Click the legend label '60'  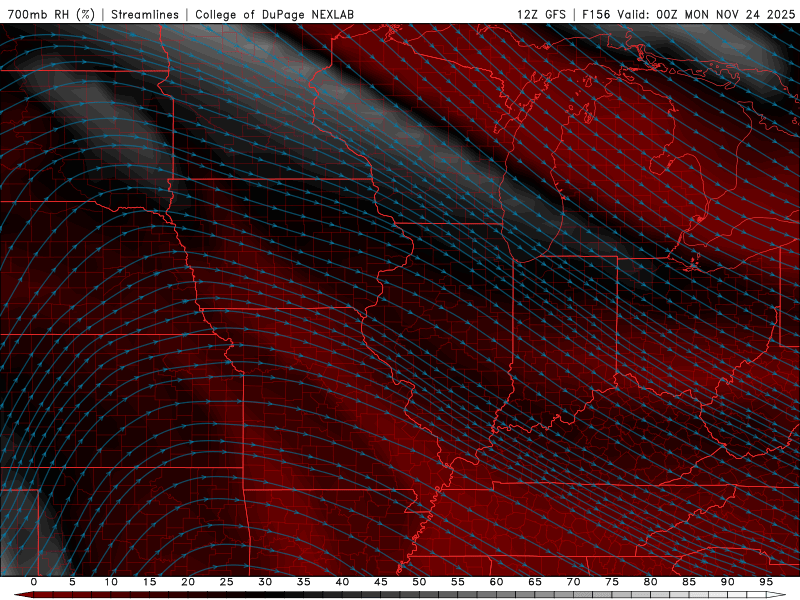(x=496, y=582)
